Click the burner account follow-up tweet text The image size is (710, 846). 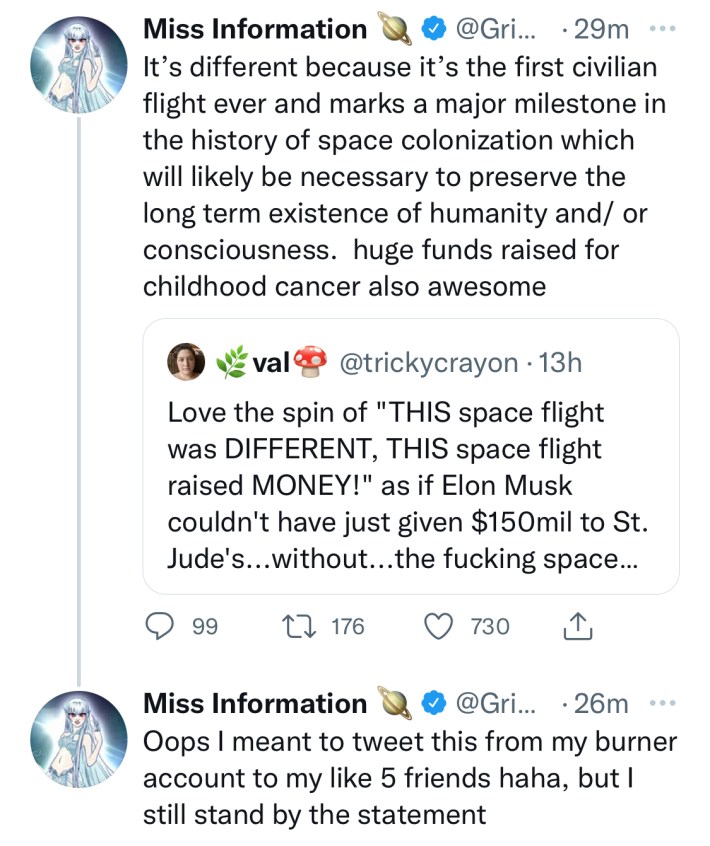(410, 778)
